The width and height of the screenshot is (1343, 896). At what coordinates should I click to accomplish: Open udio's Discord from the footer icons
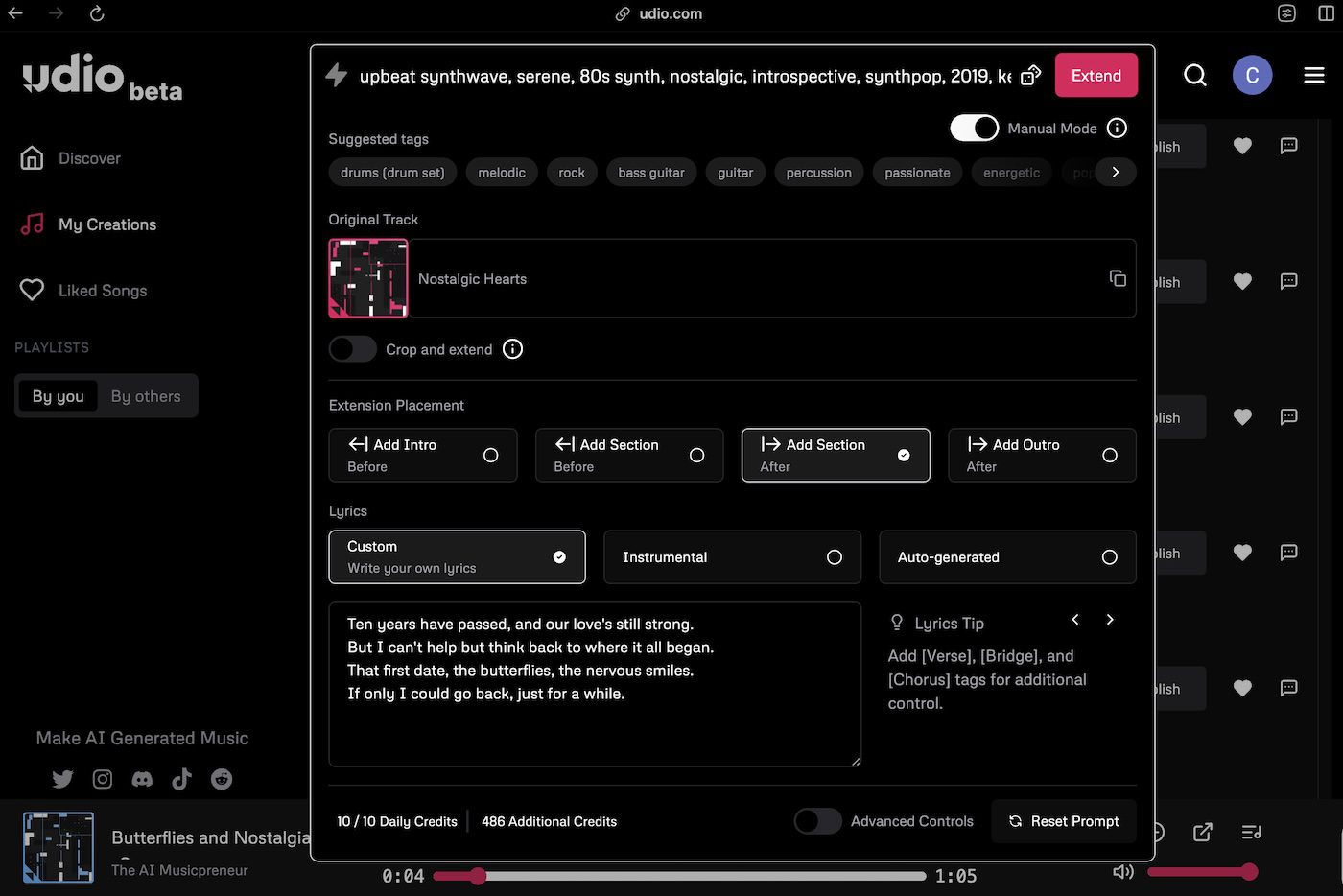(x=142, y=779)
